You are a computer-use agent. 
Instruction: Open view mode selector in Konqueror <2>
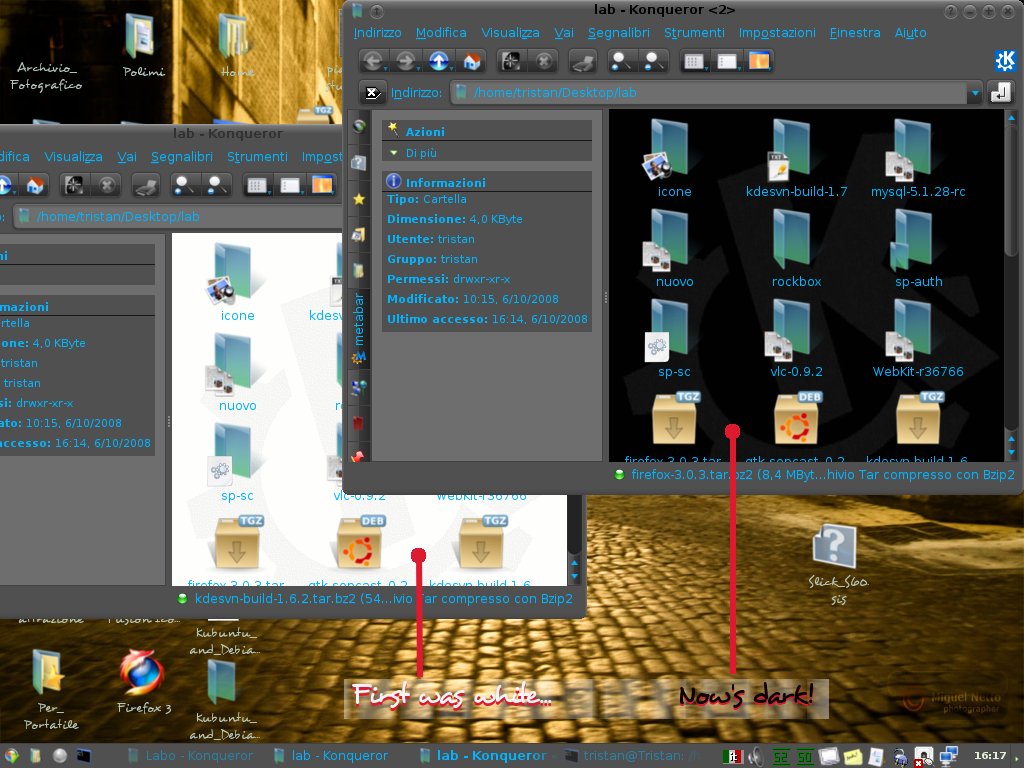pyautogui.click(x=759, y=61)
